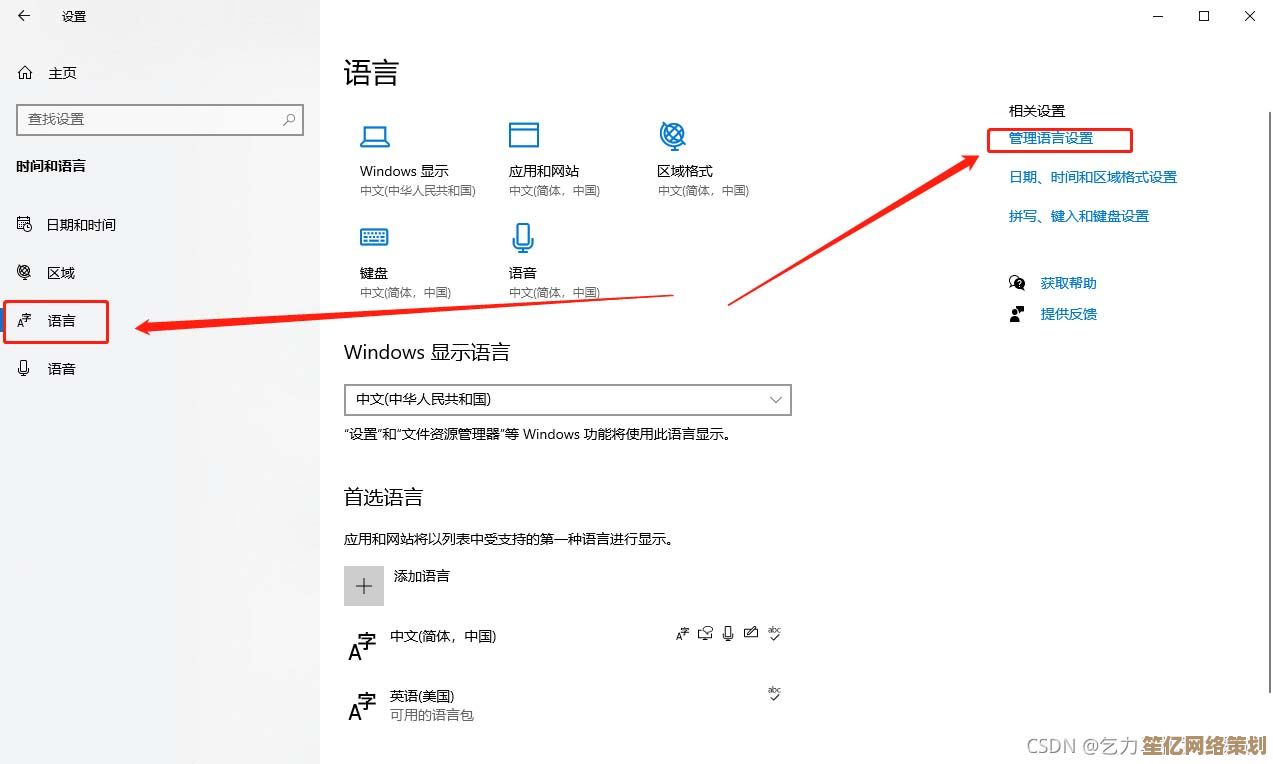The width and height of the screenshot is (1273, 764).
Task: Click the 区域格式 globe icon
Action: pyautogui.click(x=672, y=134)
